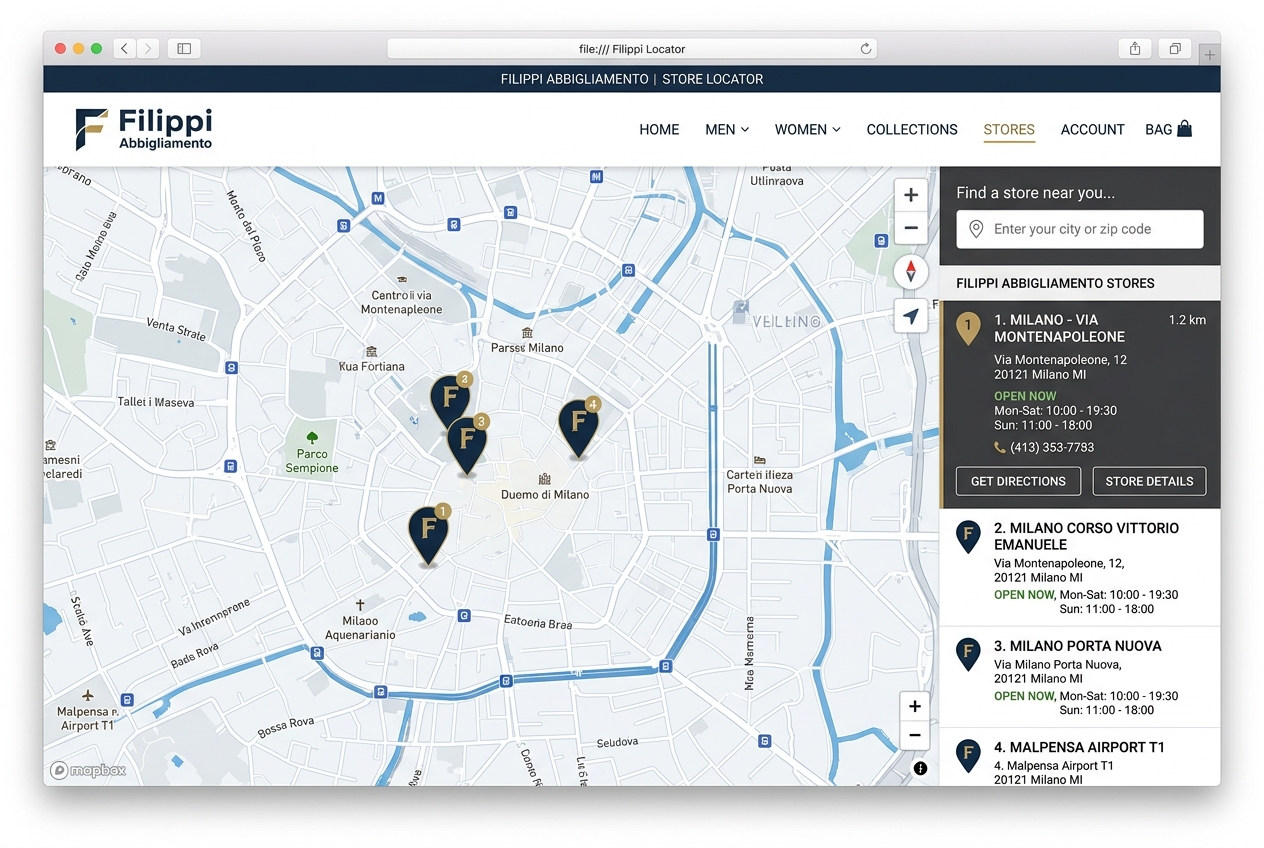Click 'OPEN NOW' status in store 1 card
The image size is (1264, 848).
point(1025,396)
